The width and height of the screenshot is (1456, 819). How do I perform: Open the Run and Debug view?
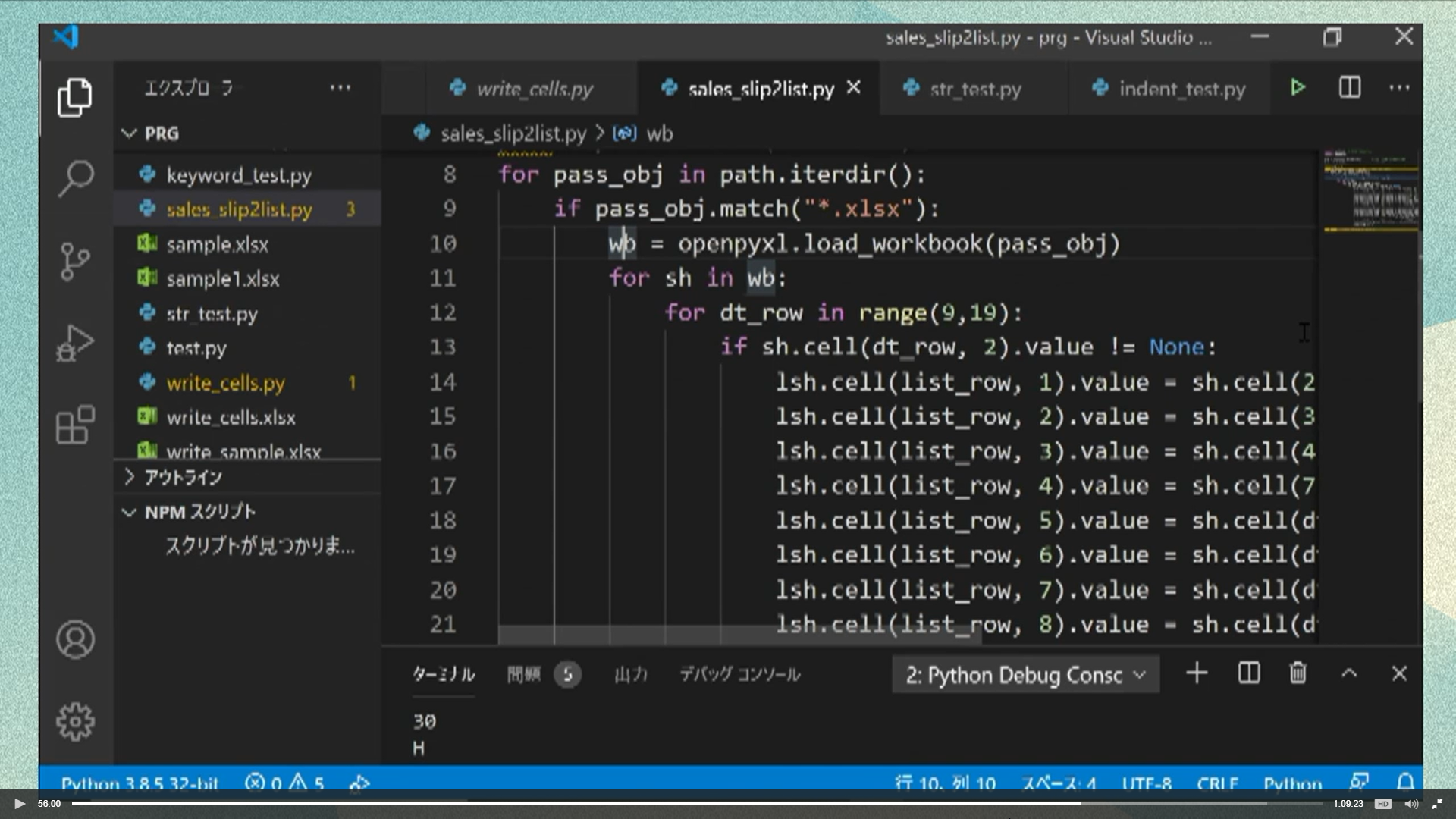(74, 343)
